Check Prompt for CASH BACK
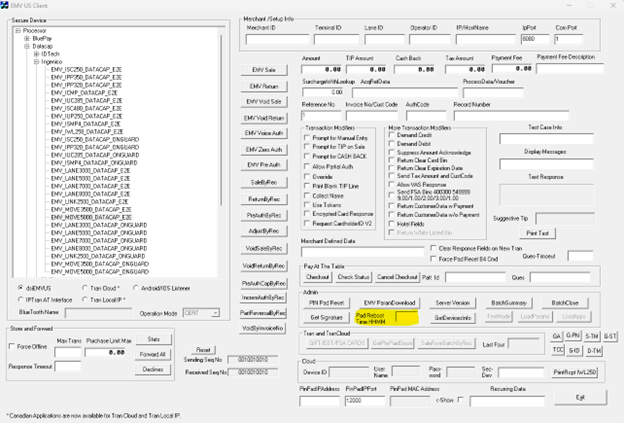 coord(307,156)
